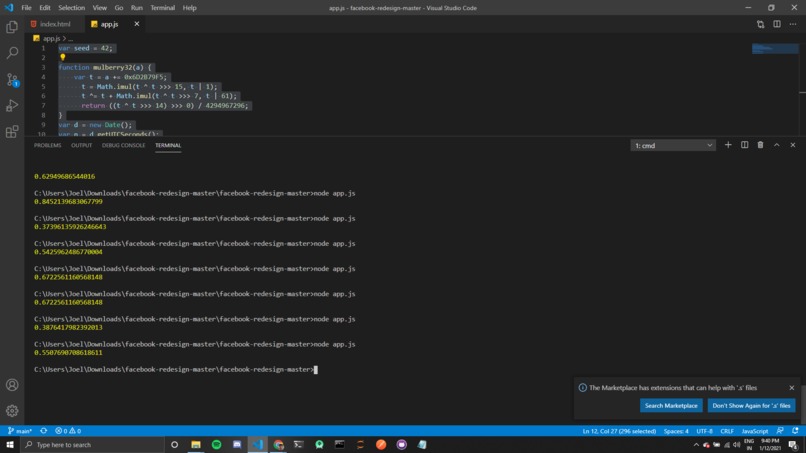Open the Selection menu
This screenshot has height=453, width=806.
coord(71,8)
